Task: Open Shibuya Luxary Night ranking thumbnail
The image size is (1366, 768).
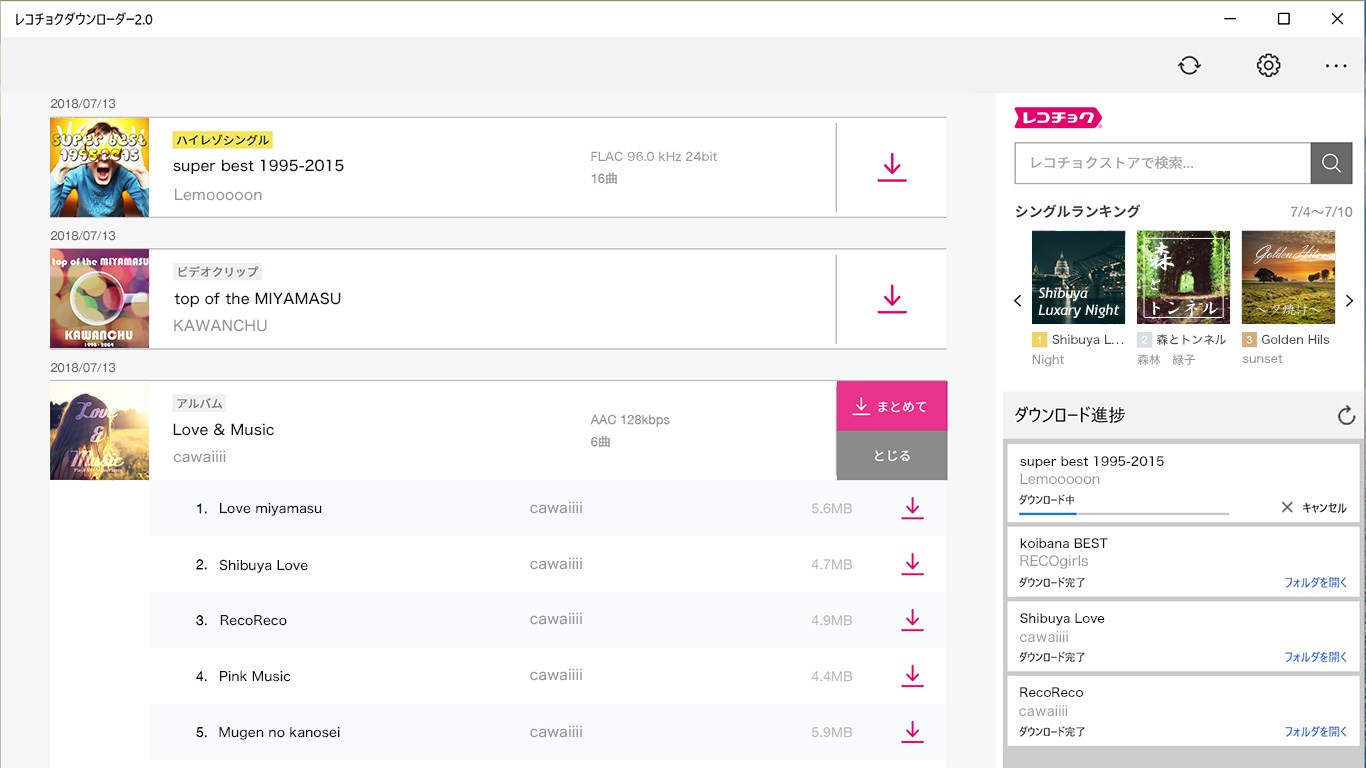Action: tap(1078, 277)
